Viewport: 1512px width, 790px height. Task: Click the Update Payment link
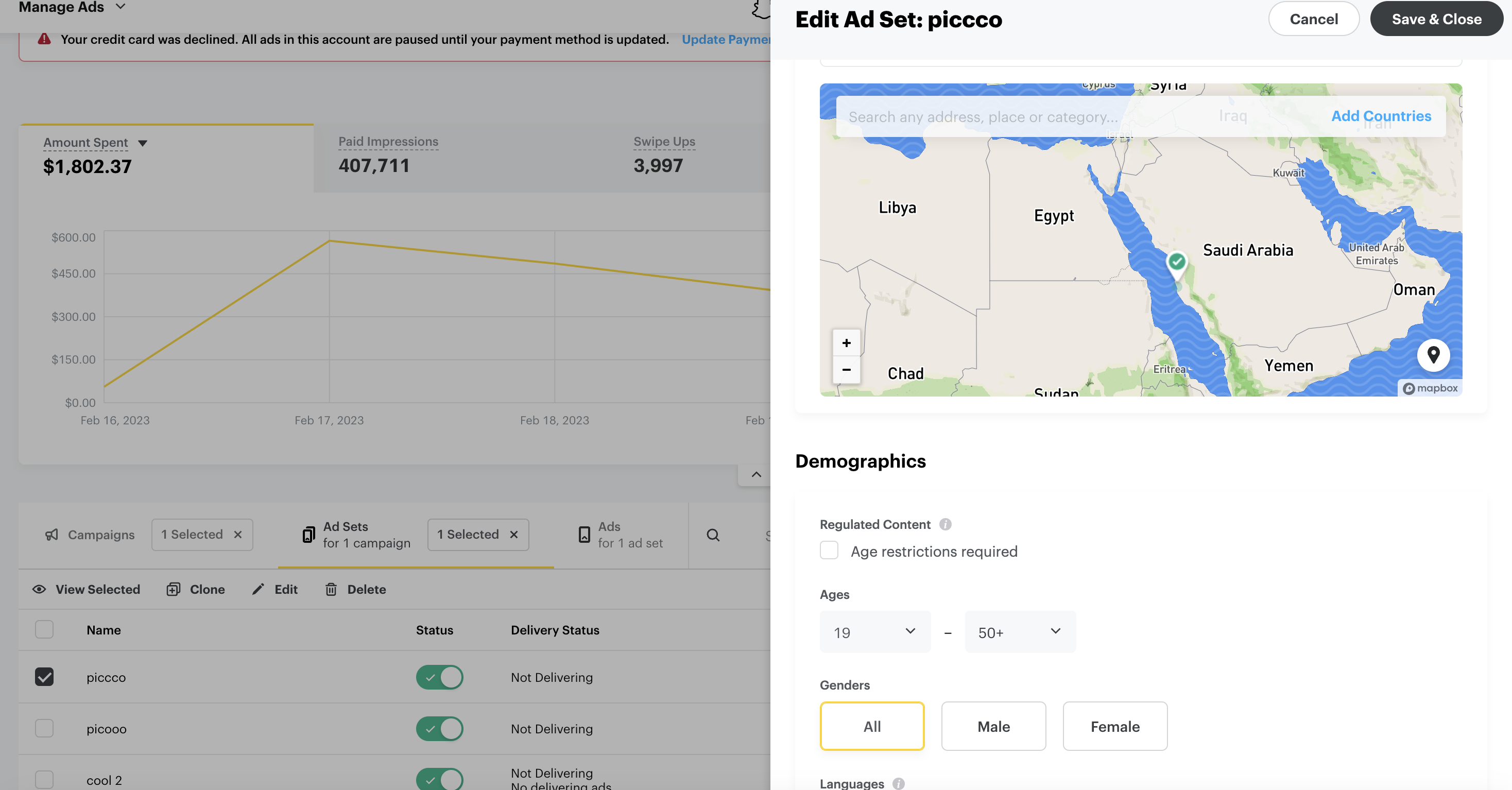pyautogui.click(x=726, y=39)
